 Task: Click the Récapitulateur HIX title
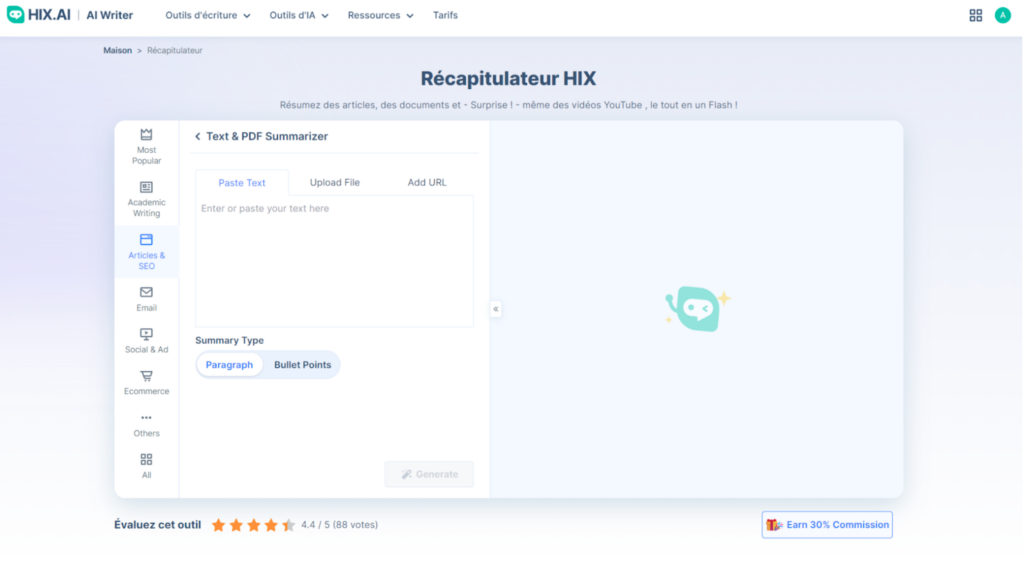[508, 78]
